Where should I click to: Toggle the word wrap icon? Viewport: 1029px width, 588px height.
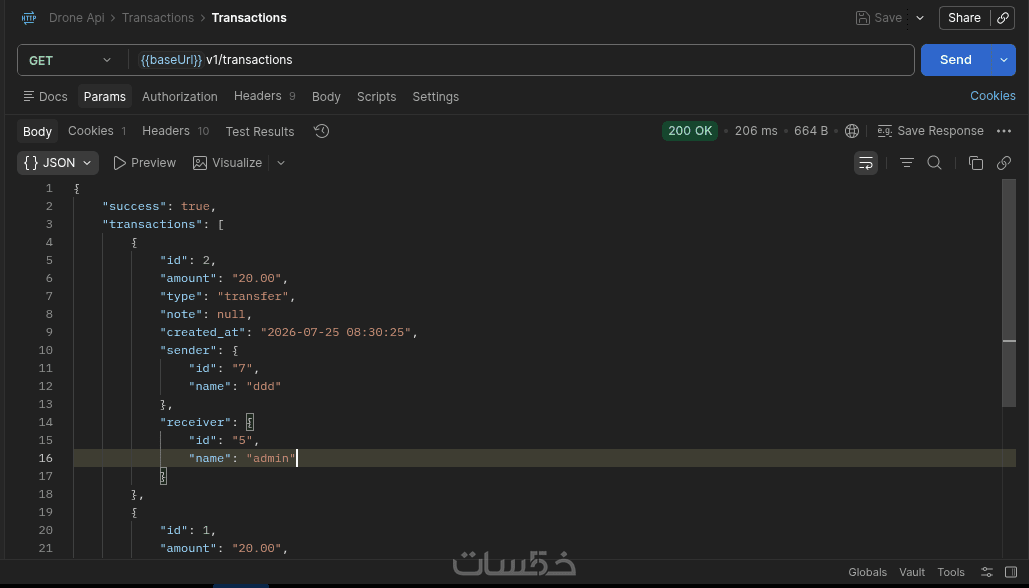pyautogui.click(x=866, y=163)
